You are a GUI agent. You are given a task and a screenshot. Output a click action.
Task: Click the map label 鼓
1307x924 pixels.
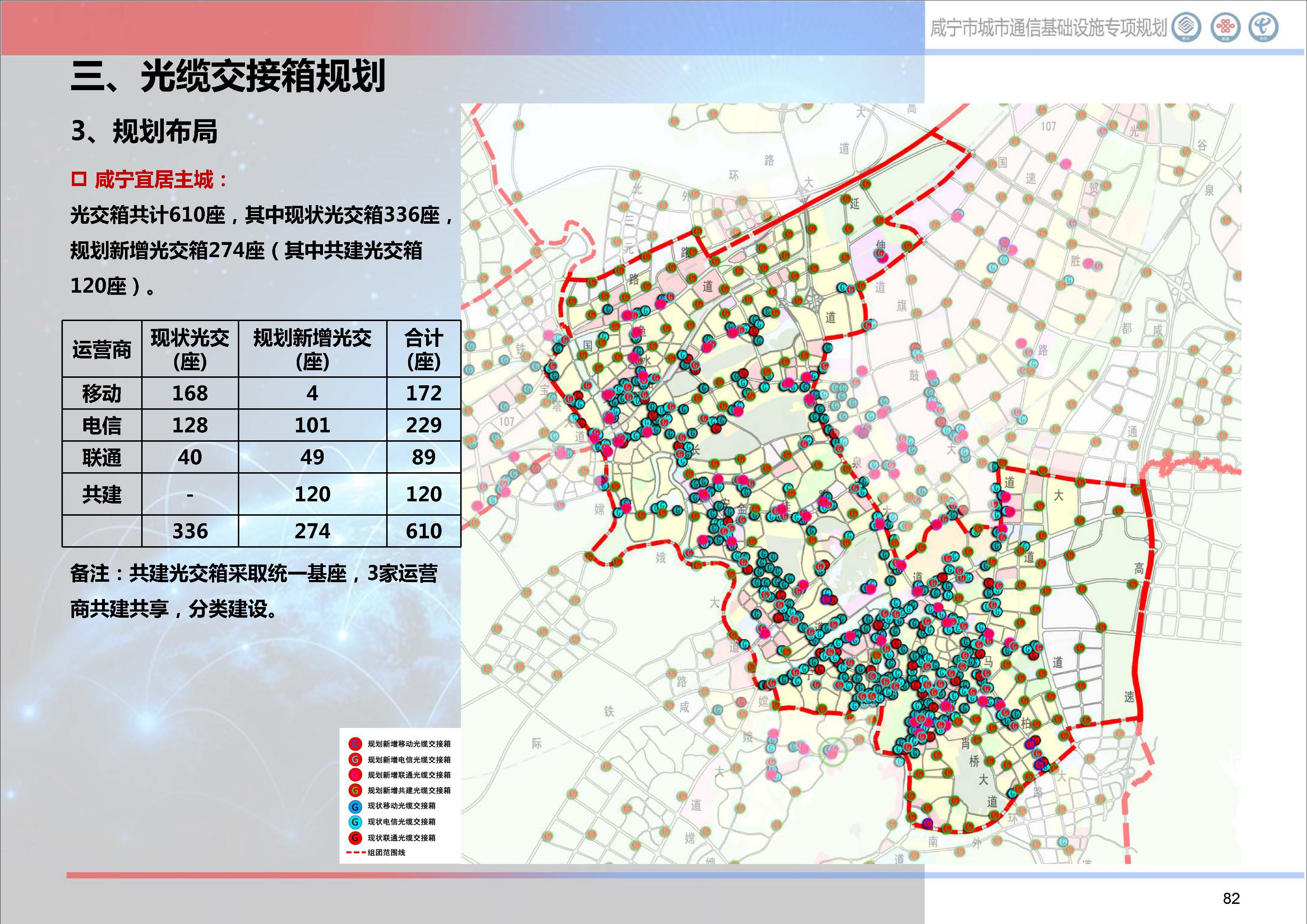coord(914,376)
